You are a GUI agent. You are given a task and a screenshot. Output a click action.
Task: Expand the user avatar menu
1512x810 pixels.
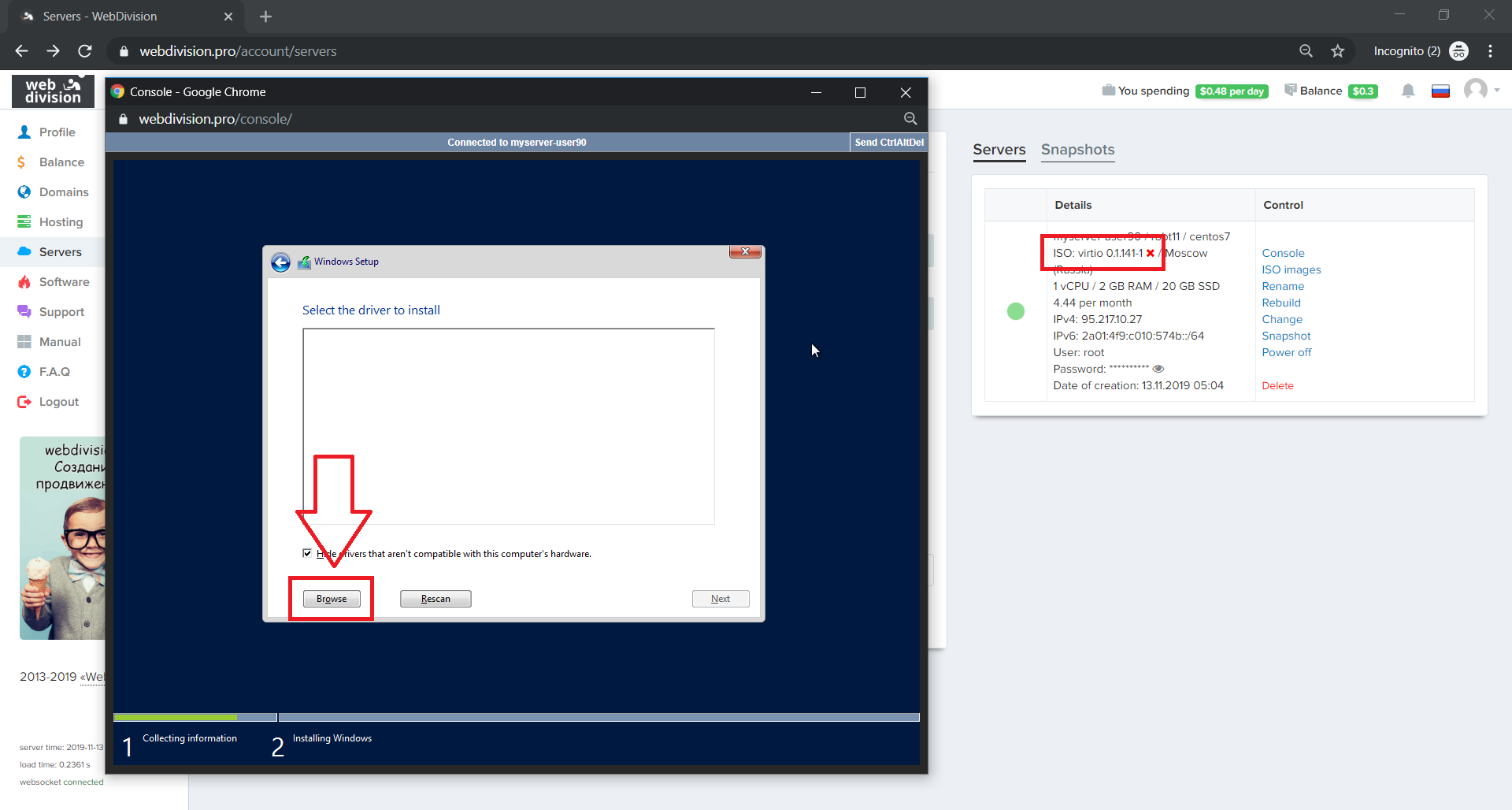[1479, 90]
